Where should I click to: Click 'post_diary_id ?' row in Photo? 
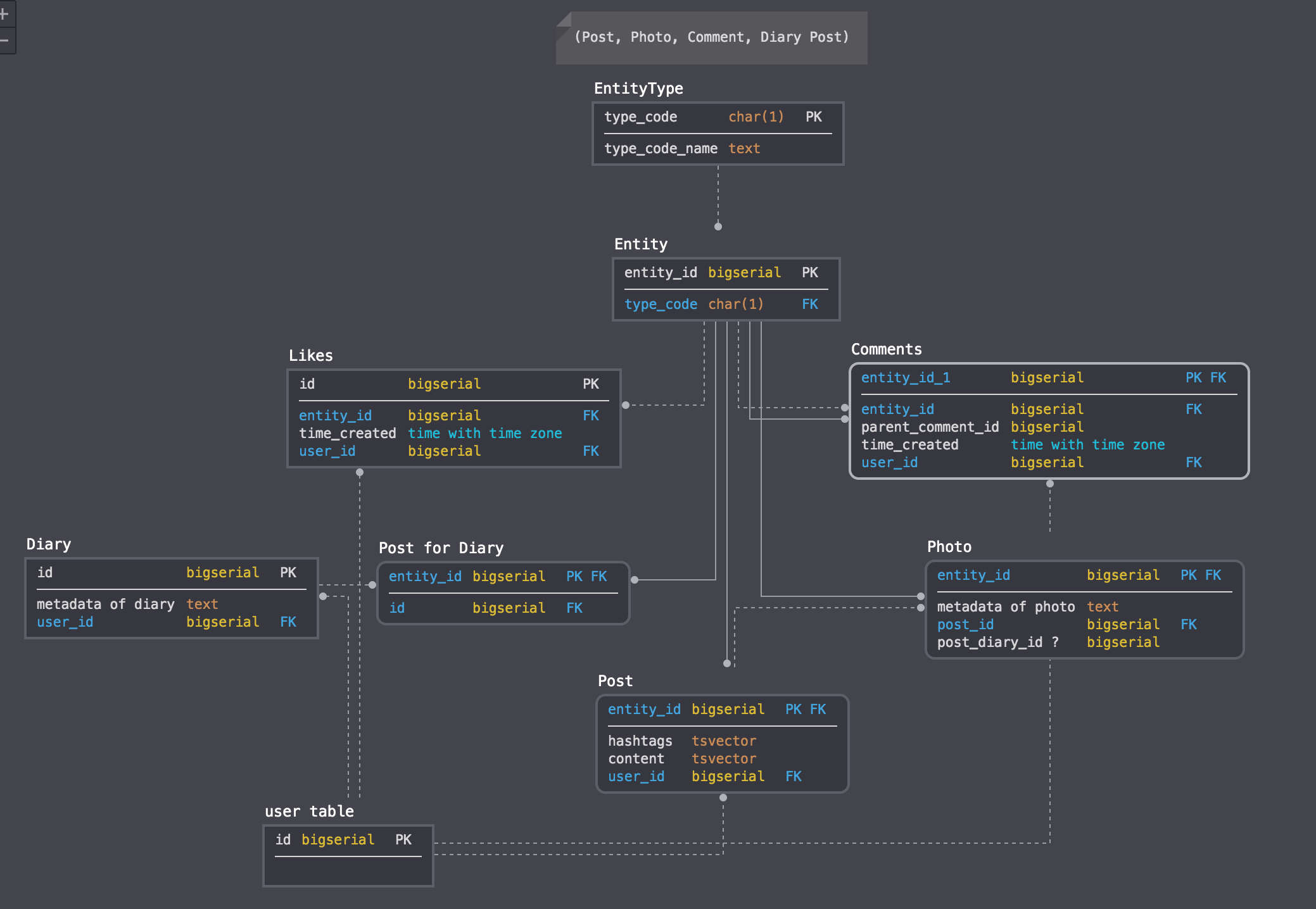coord(1084,643)
